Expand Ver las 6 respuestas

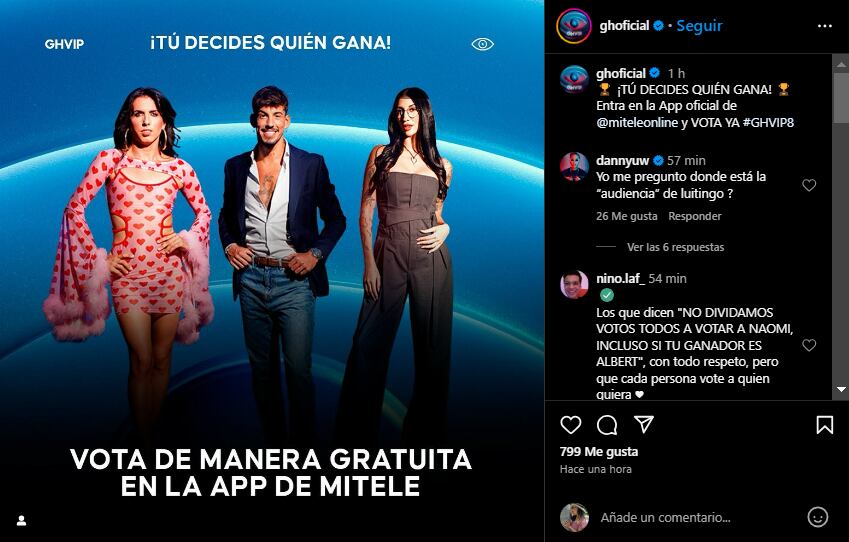[x=675, y=247]
